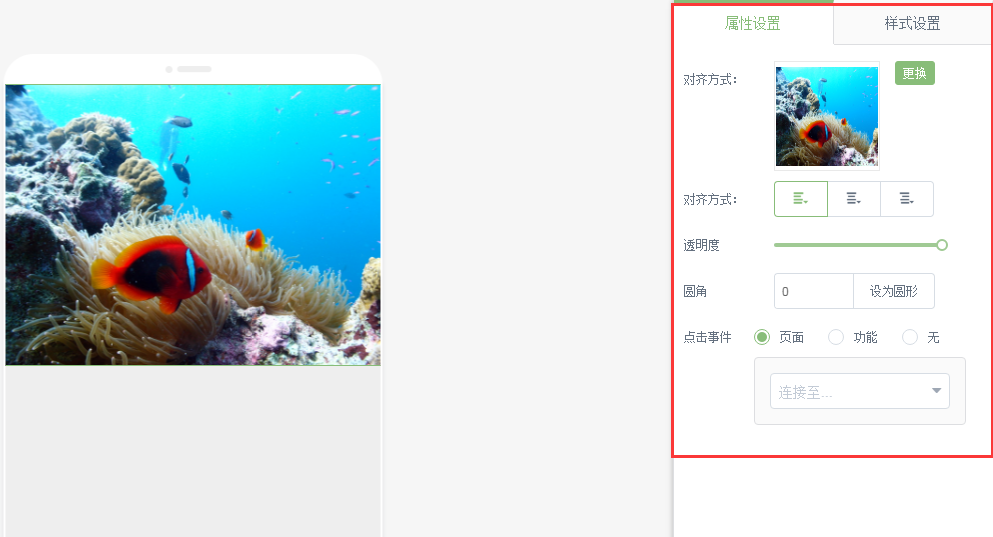Click the 透明度 slider track
The height and width of the screenshot is (537, 993).
point(857,245)
